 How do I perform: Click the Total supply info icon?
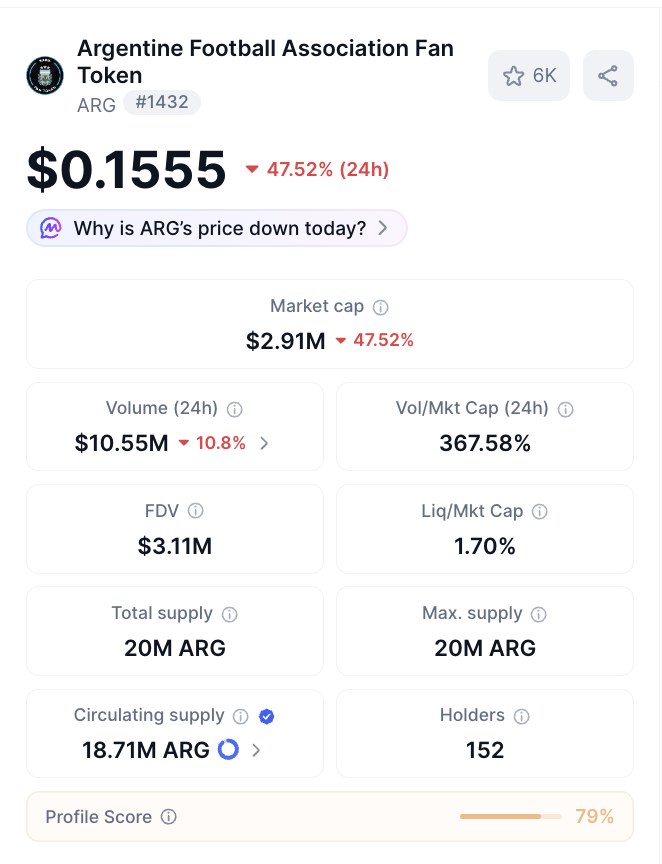pyautogui.click(x=229, y=614)
